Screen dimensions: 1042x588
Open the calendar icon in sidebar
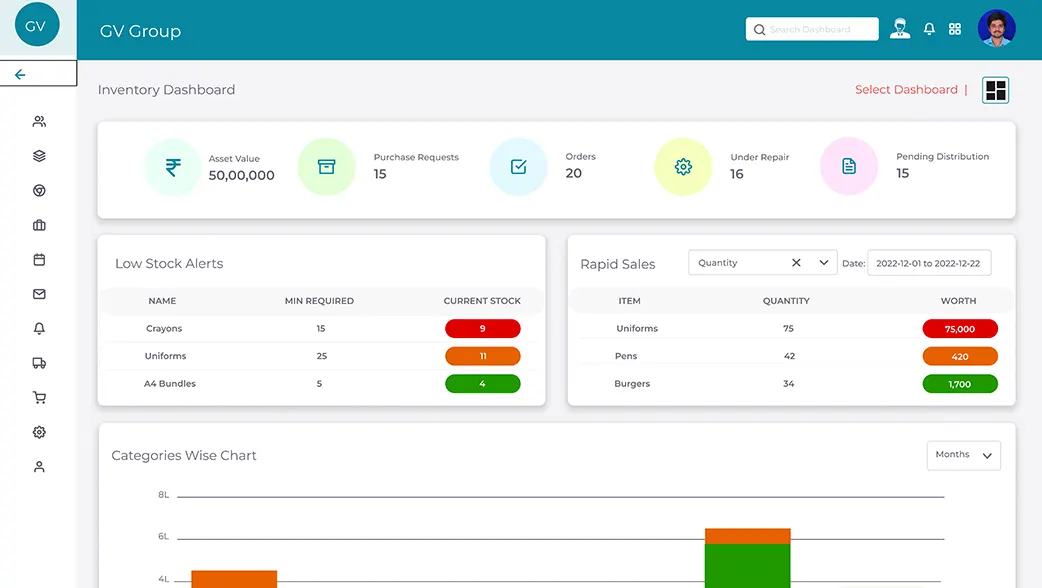(39, 259)
